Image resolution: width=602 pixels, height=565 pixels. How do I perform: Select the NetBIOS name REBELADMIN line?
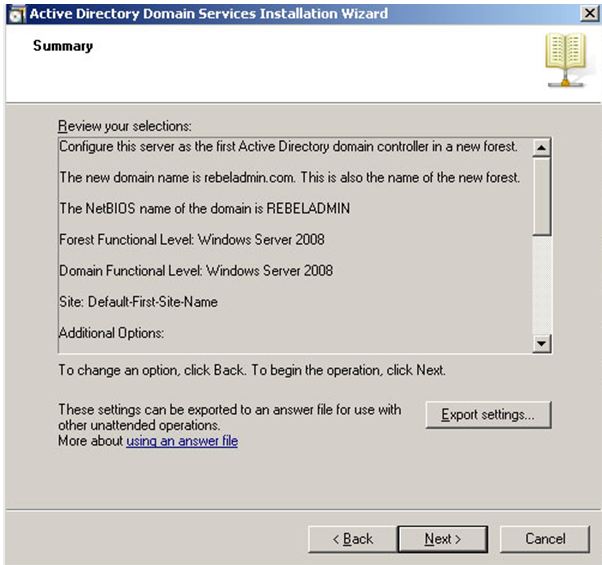[205, 208]
